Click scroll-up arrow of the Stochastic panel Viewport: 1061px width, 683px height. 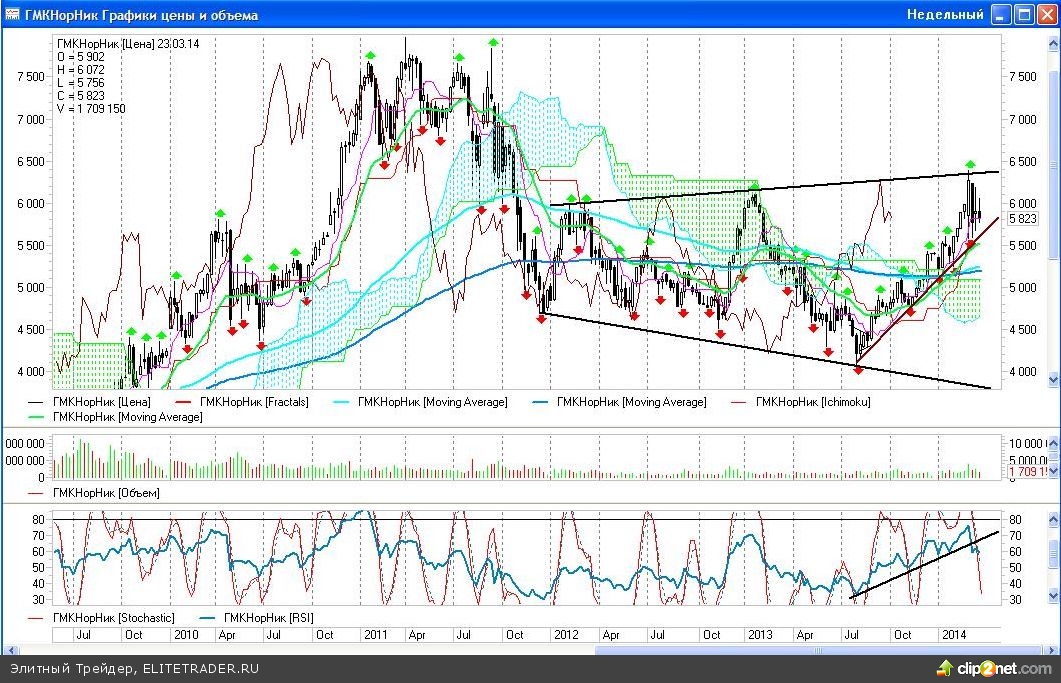[1052, 518]
